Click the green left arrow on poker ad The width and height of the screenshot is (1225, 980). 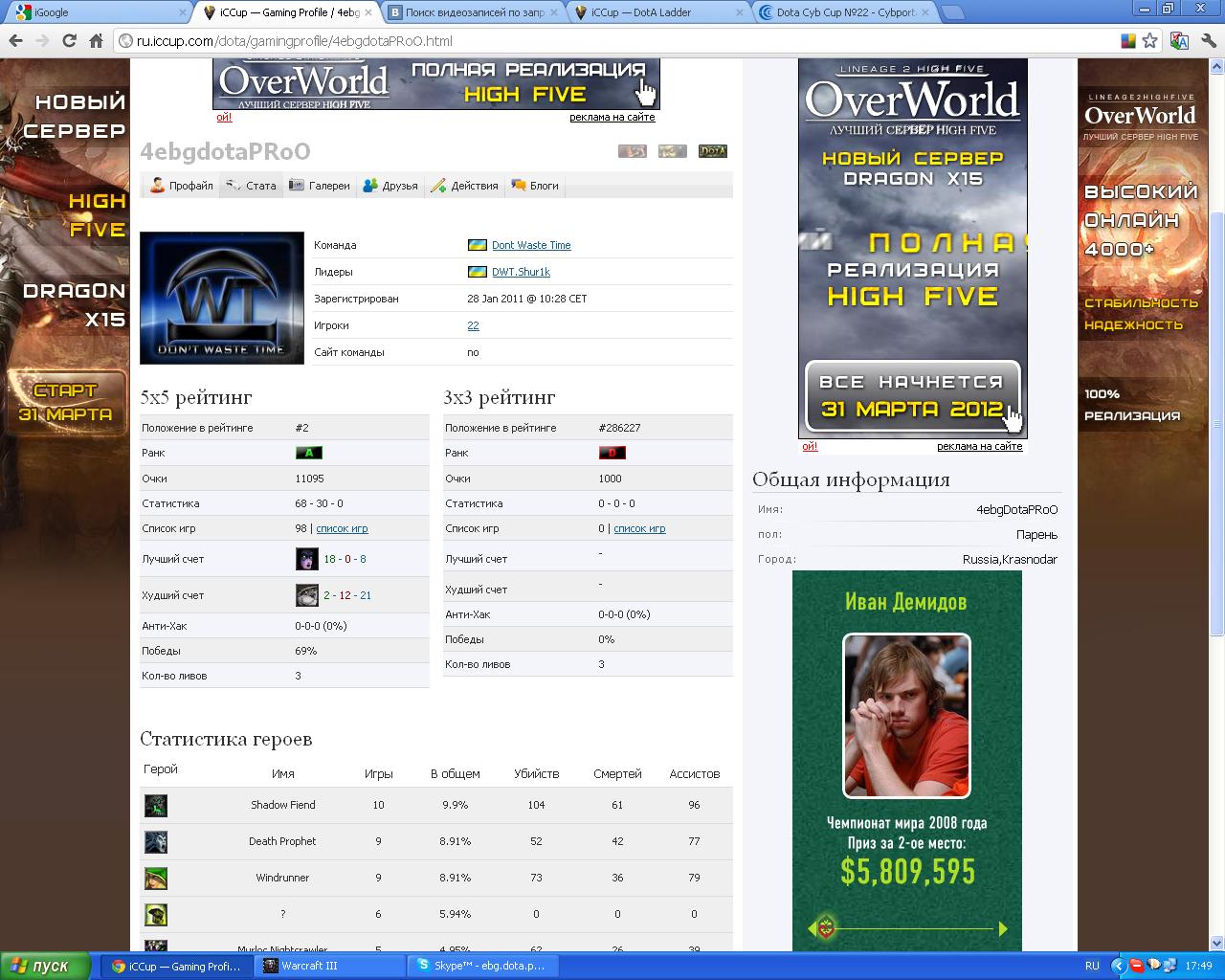click(813, 928)
